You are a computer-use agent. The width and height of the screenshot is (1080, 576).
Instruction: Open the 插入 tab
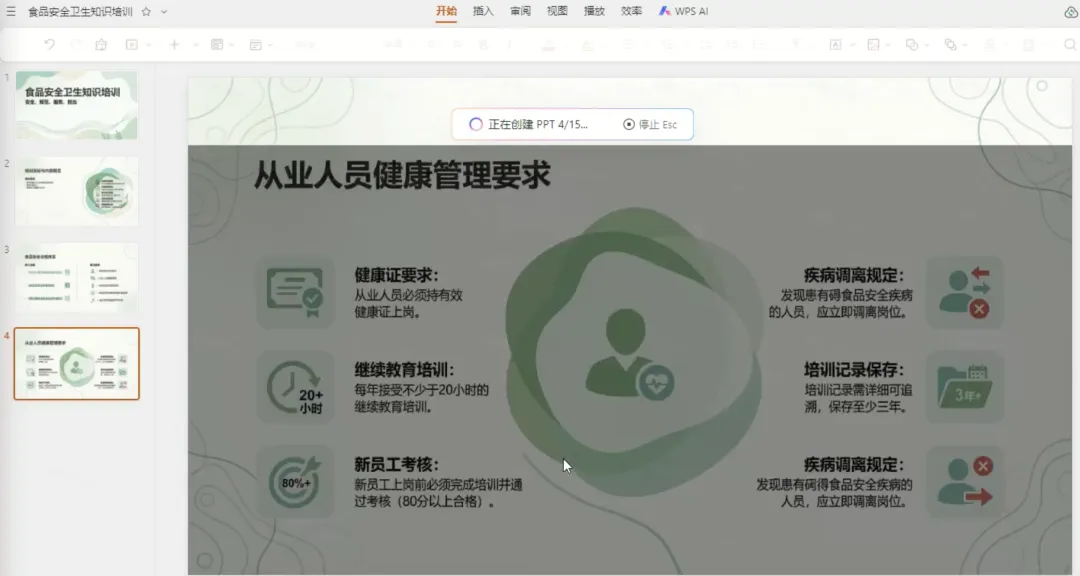(484, 11)
